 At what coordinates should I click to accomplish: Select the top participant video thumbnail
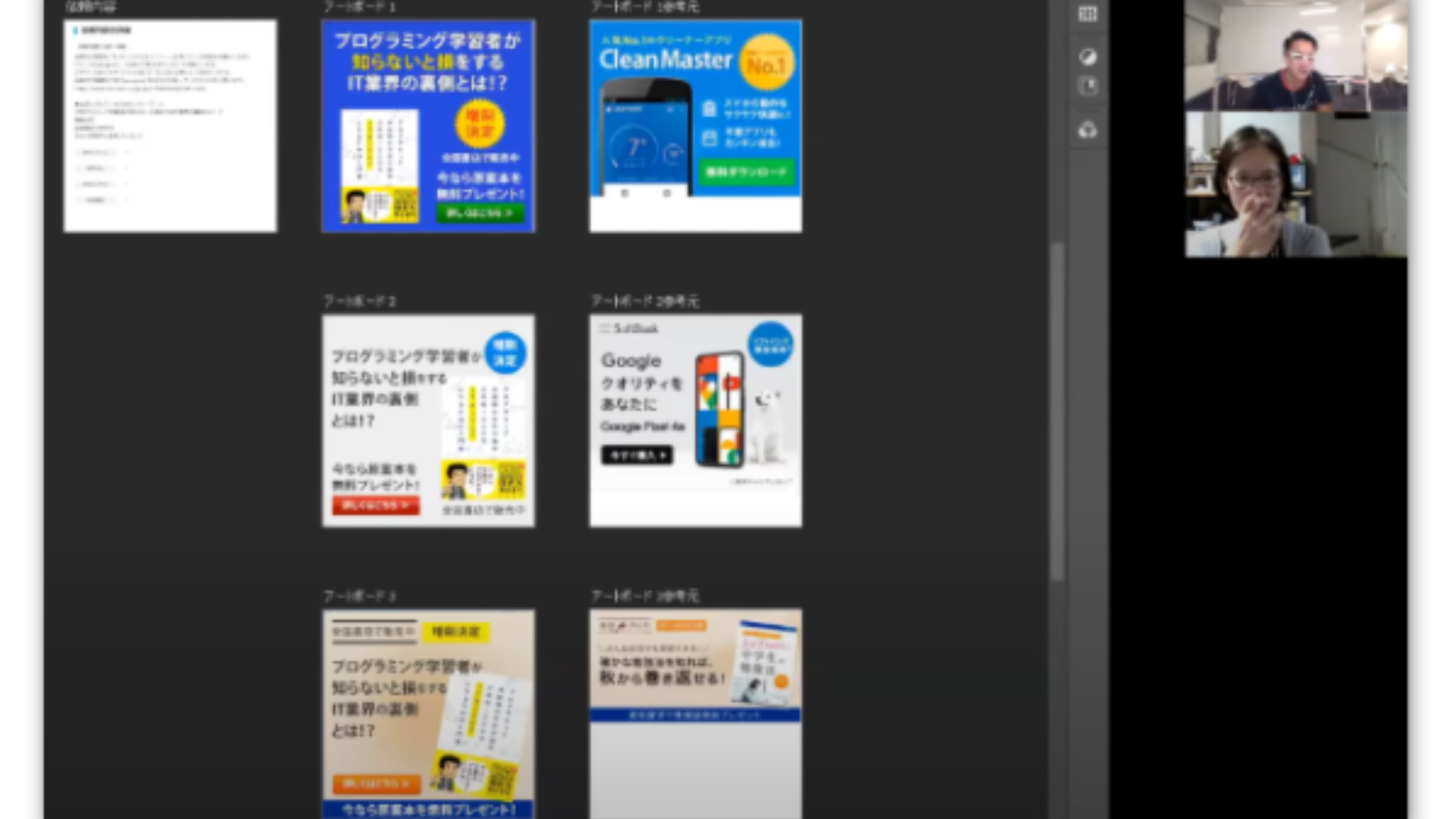1295,56
